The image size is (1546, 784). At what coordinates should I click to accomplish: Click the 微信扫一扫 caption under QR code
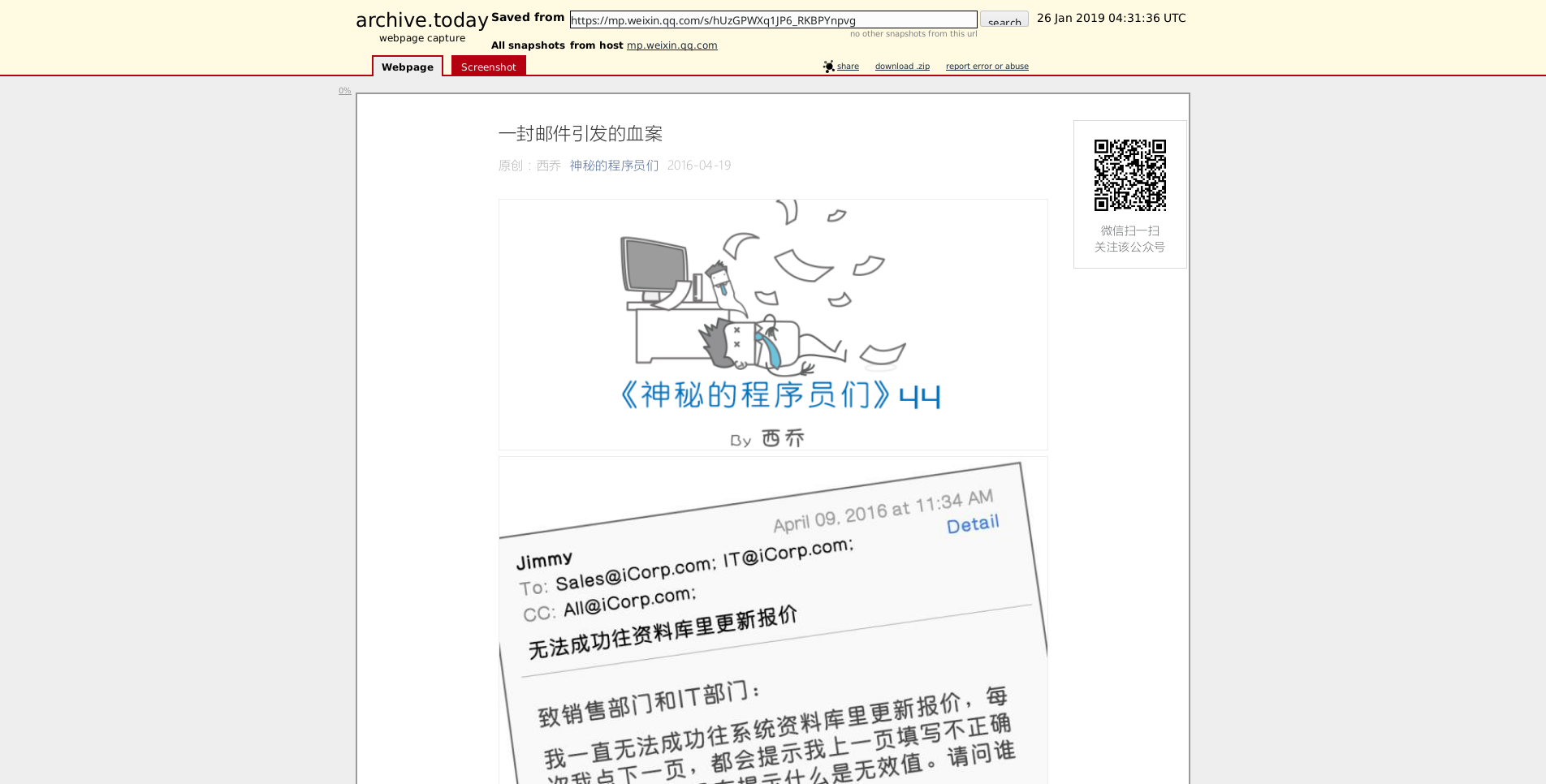pyautogui.click(x=1129, y=231)
